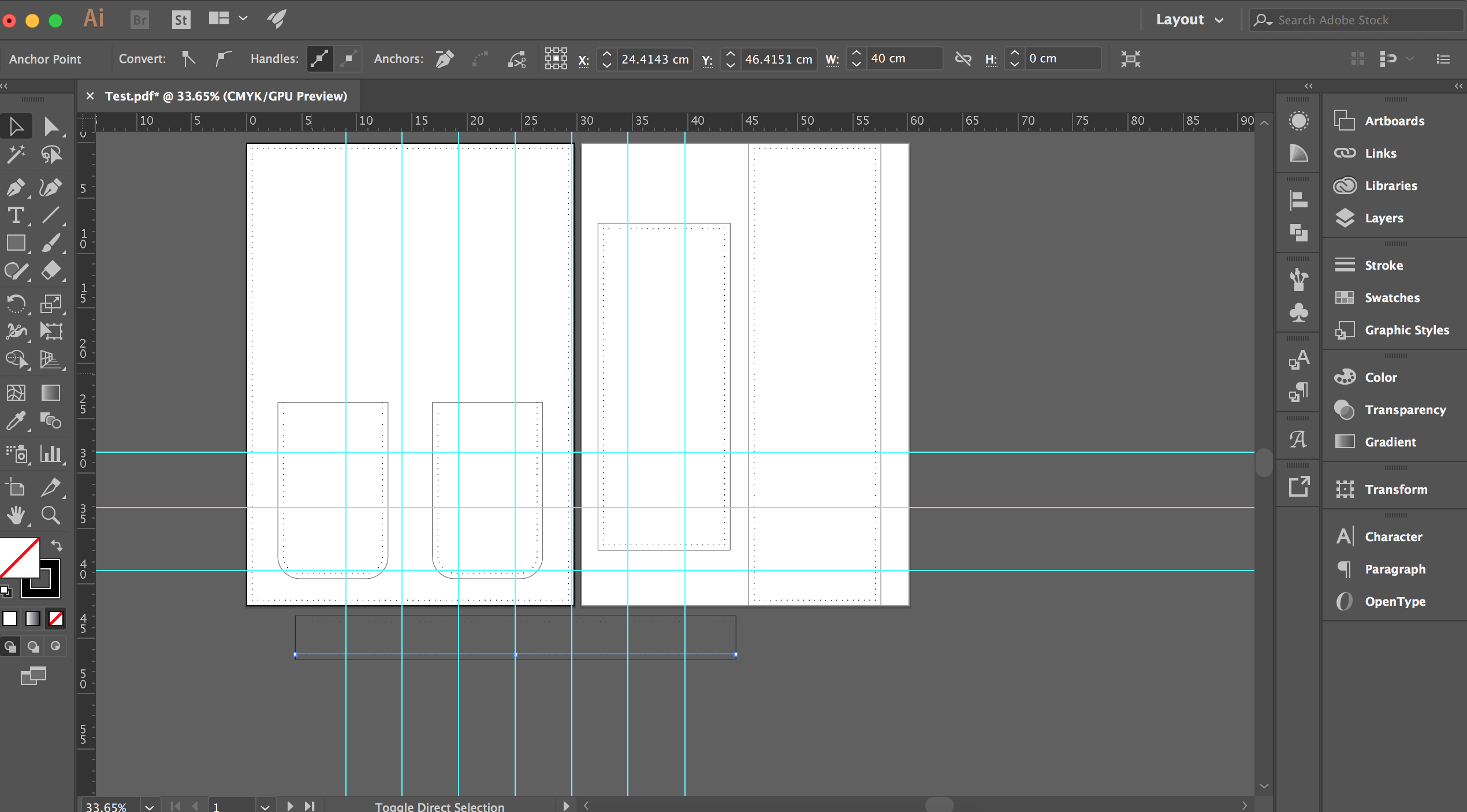Select the Type tool
Image resolution: width=1467 pixels, height=812 pixels.
16,215
